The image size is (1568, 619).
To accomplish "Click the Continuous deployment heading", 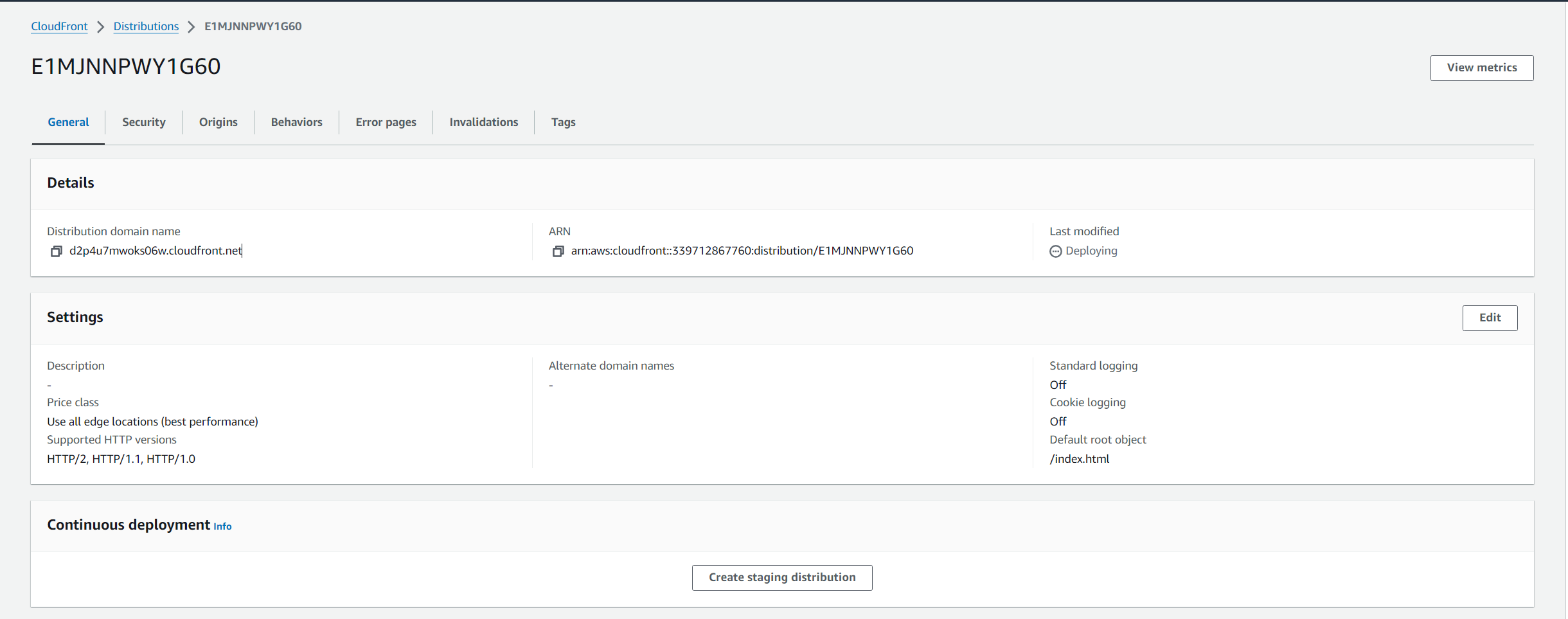I will pos(129,525).
